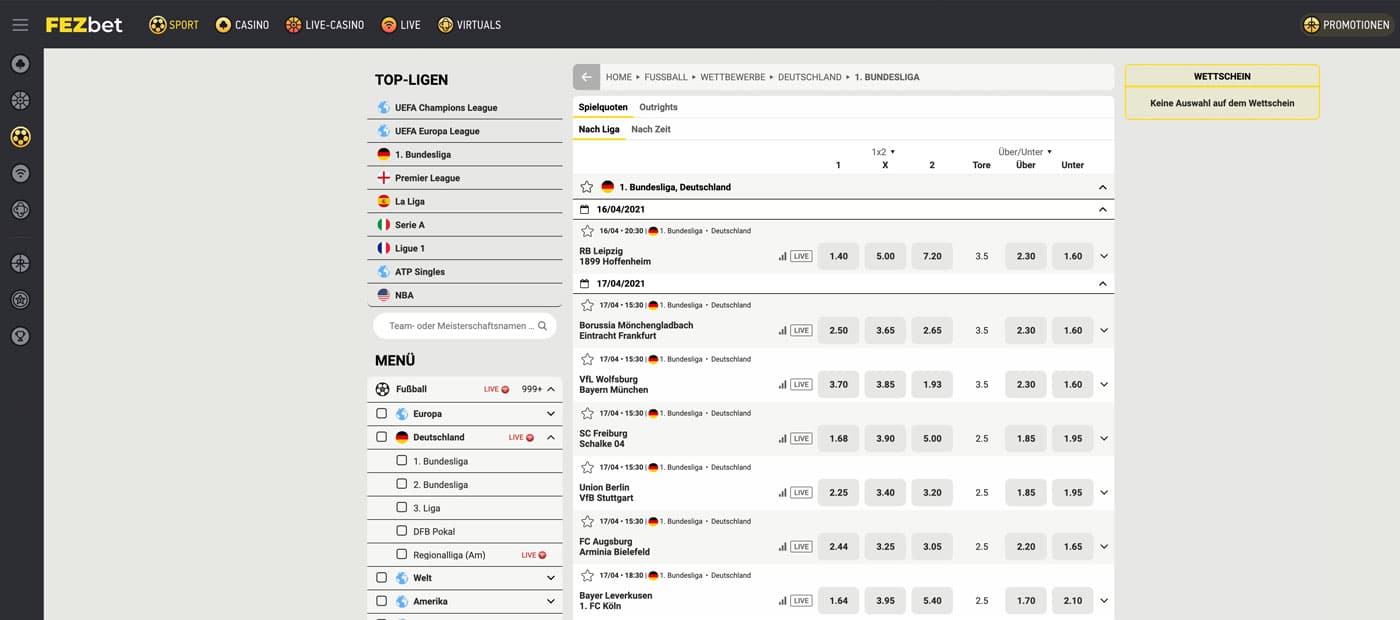Open NBA in Top-Ligen list

click(x=465, y=295)
